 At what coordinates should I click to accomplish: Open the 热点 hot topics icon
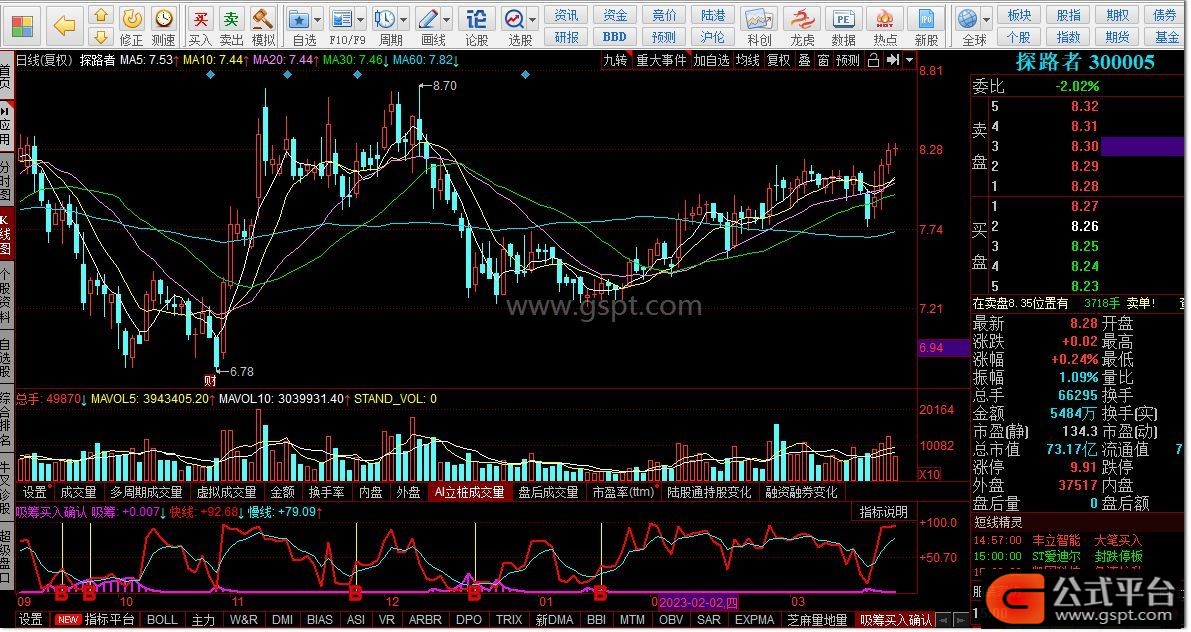(884, 26)
